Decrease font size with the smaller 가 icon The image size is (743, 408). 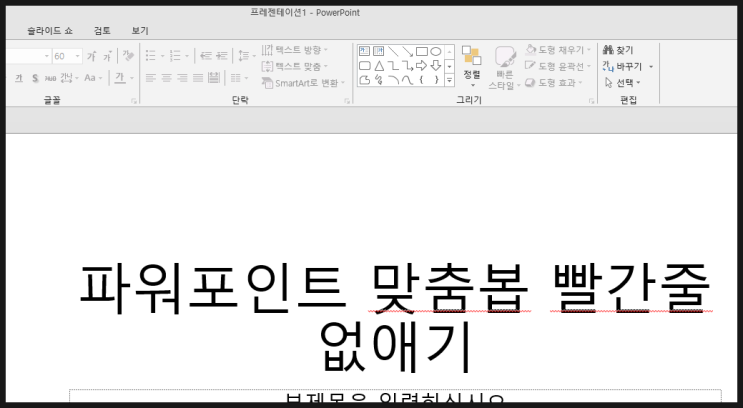coord(108,56)
